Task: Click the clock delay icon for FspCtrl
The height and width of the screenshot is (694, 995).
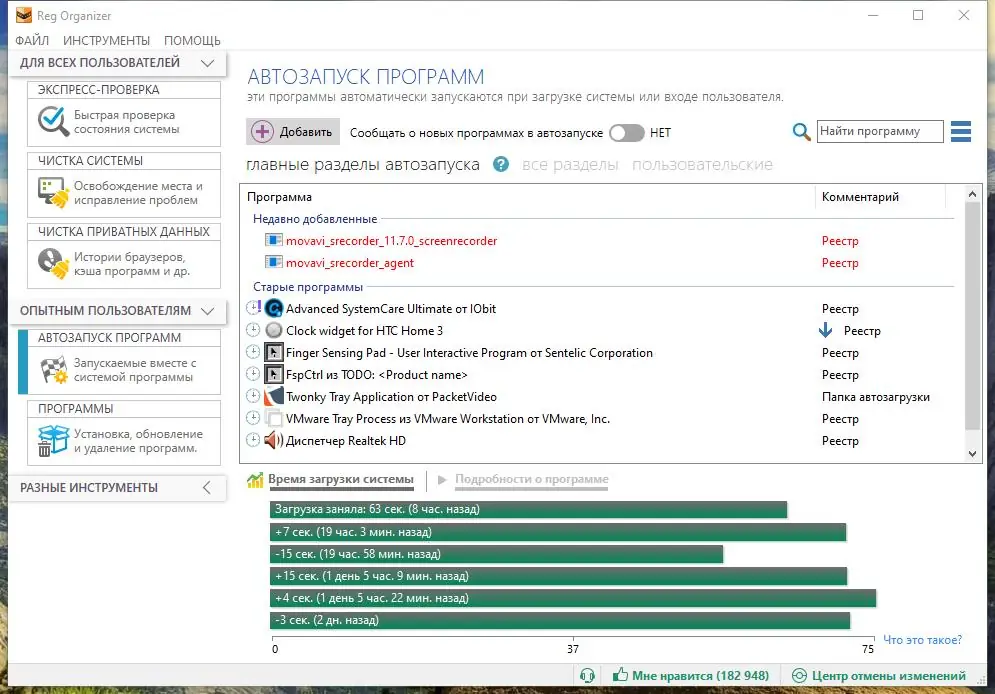Action: coord(253,374)
